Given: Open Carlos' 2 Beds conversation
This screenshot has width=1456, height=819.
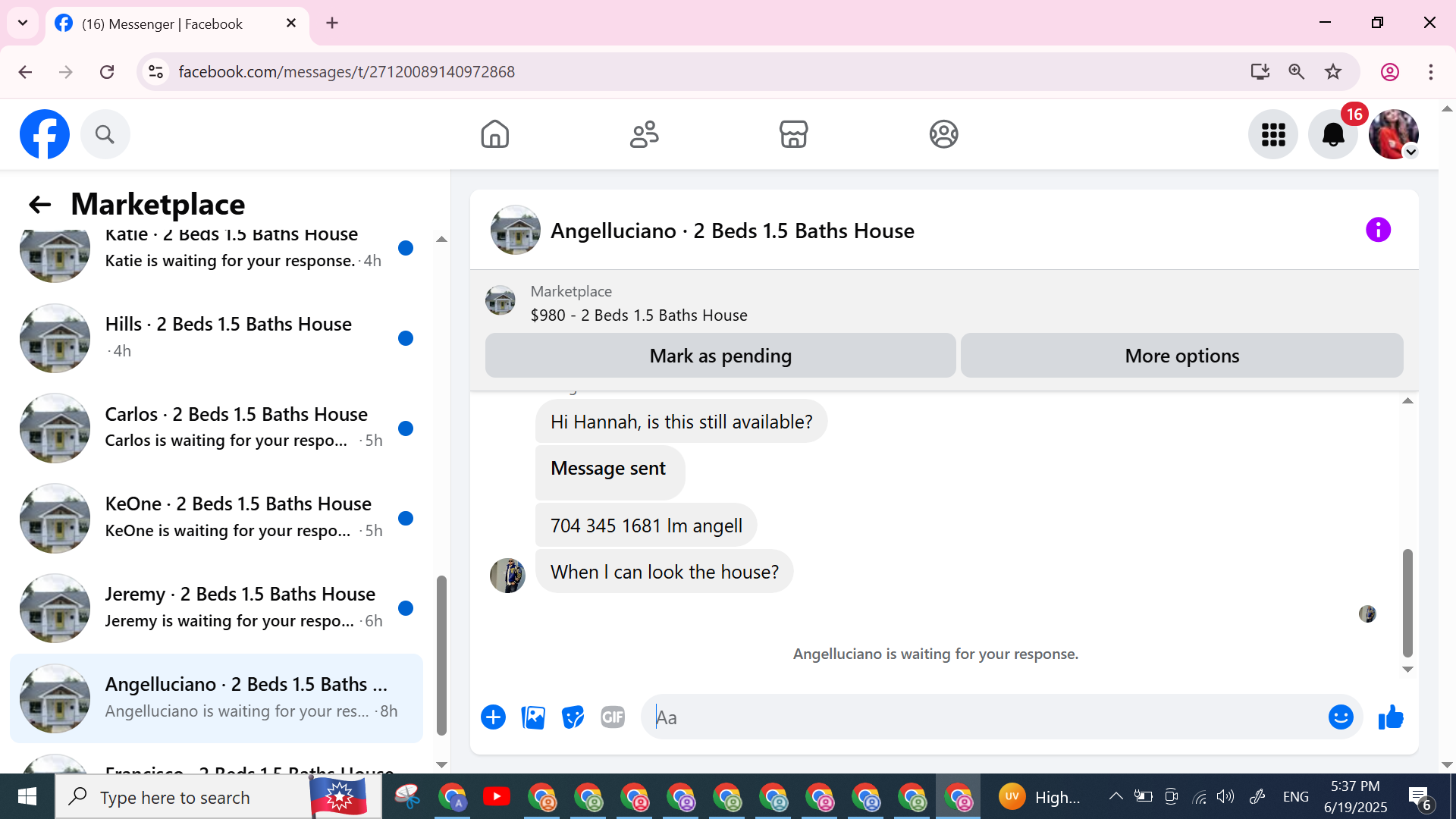Looking at the screenshot, I should [x=217, y=428].
